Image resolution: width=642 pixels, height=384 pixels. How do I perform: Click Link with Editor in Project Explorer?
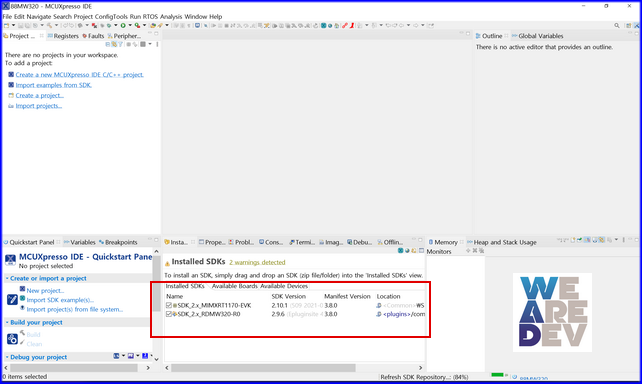(x=114, y=44)
